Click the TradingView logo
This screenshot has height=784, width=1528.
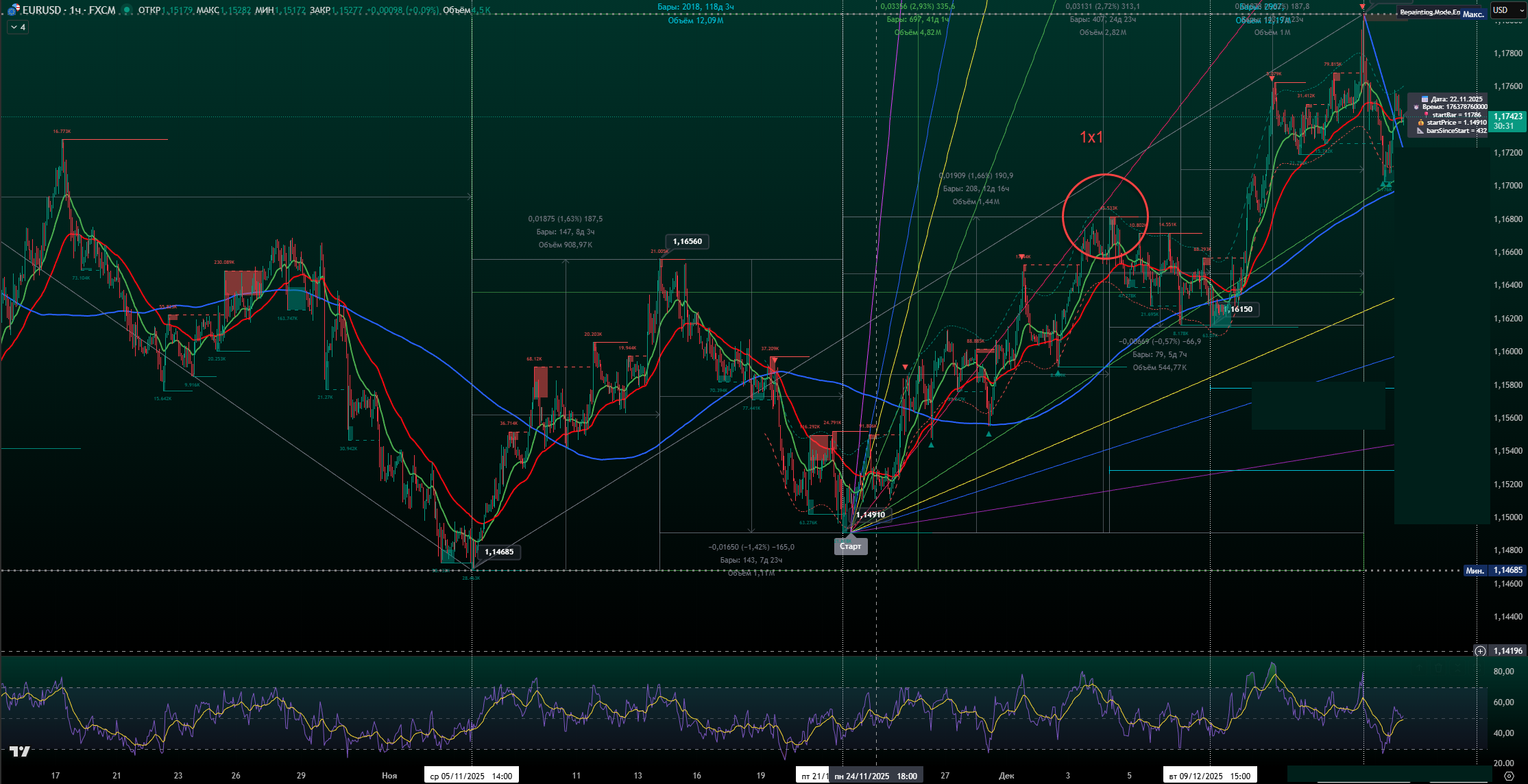pyautogui.click(x=20, y=752)
